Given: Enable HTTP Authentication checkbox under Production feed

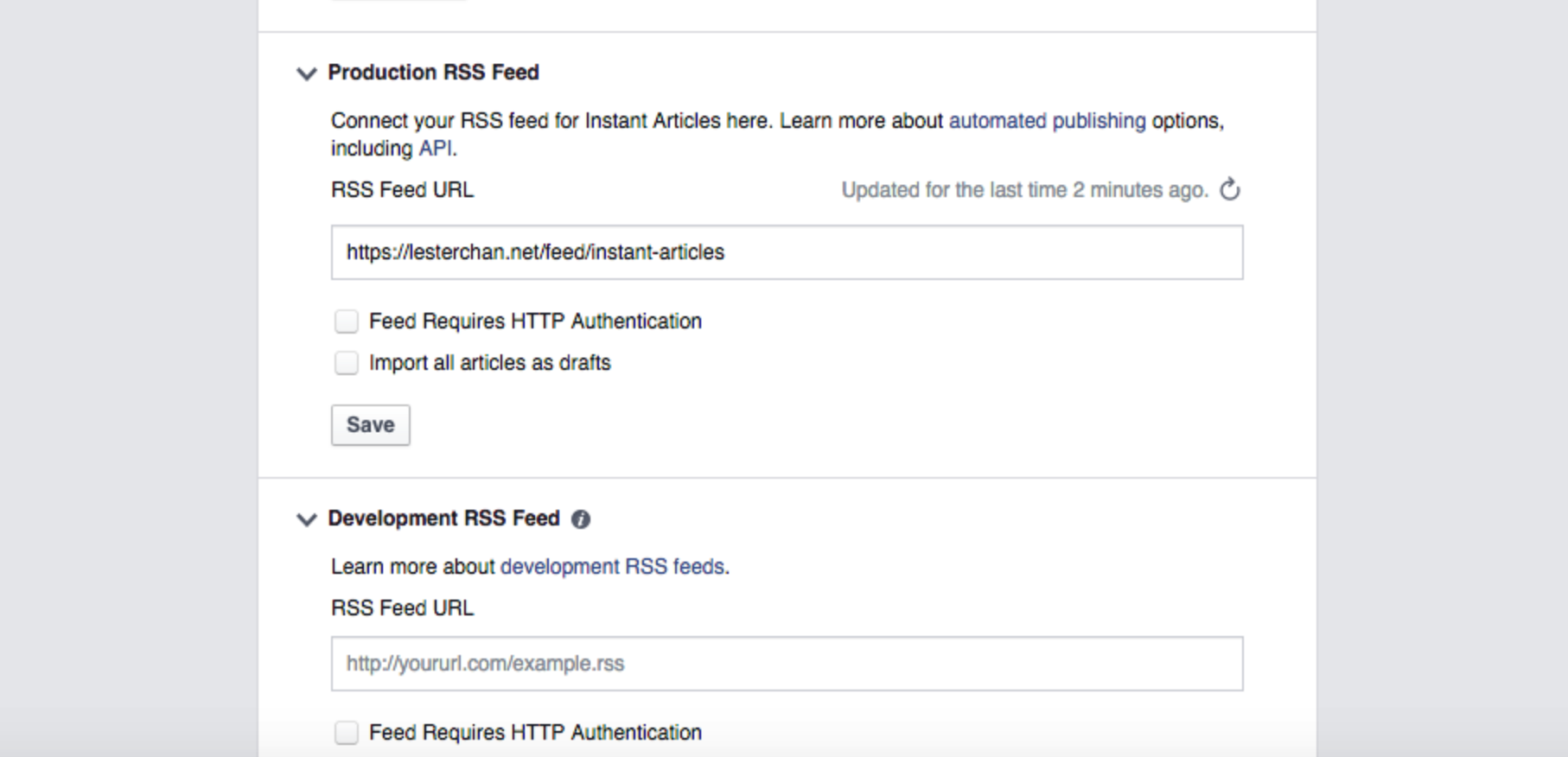Looking at the screenshot, I should 347,321.
